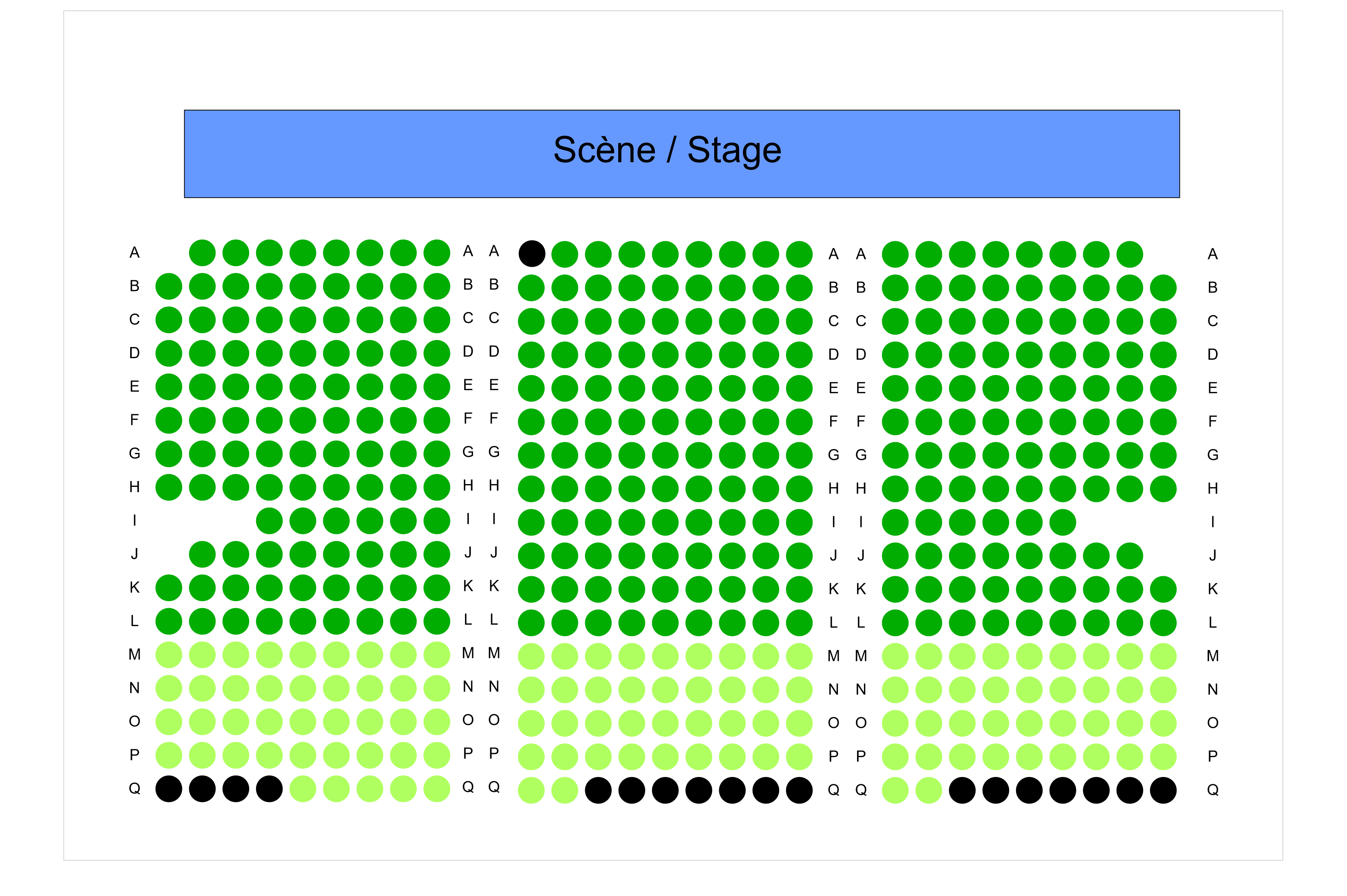Viewport: 1347px width, 896px height.
Task: Select the first seat in left row I
Action: (269, 521)
